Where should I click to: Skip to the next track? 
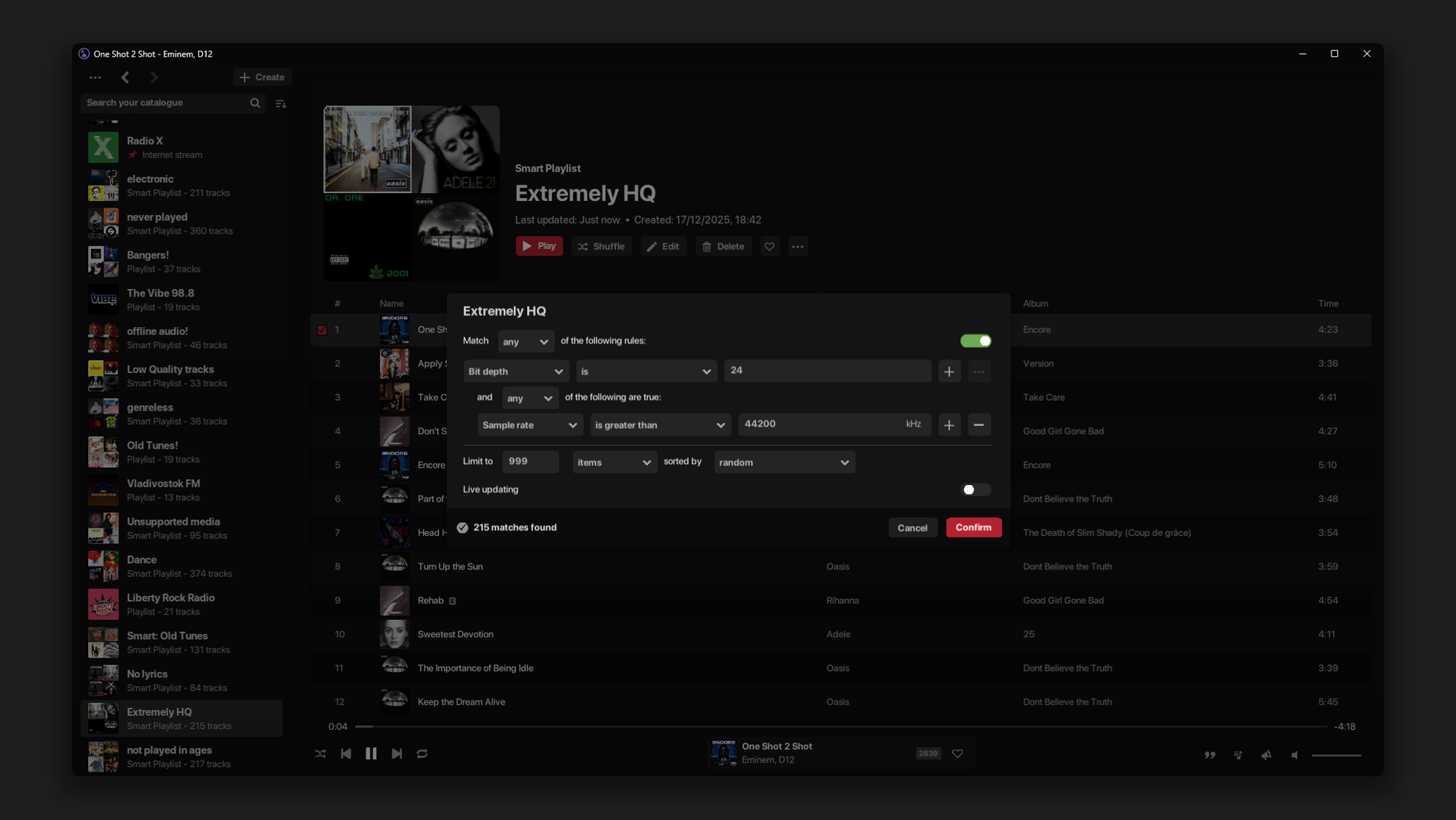[397, 754]
